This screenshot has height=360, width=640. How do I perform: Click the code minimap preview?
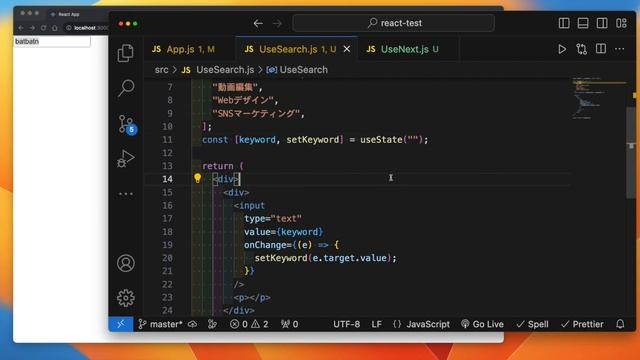pyautogui.click(x=598, y=98)
